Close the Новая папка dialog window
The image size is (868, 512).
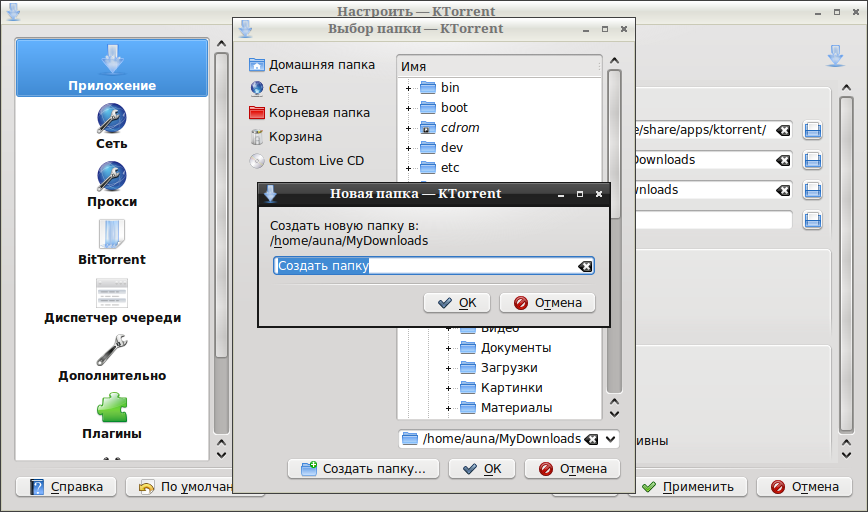[598, 194]
